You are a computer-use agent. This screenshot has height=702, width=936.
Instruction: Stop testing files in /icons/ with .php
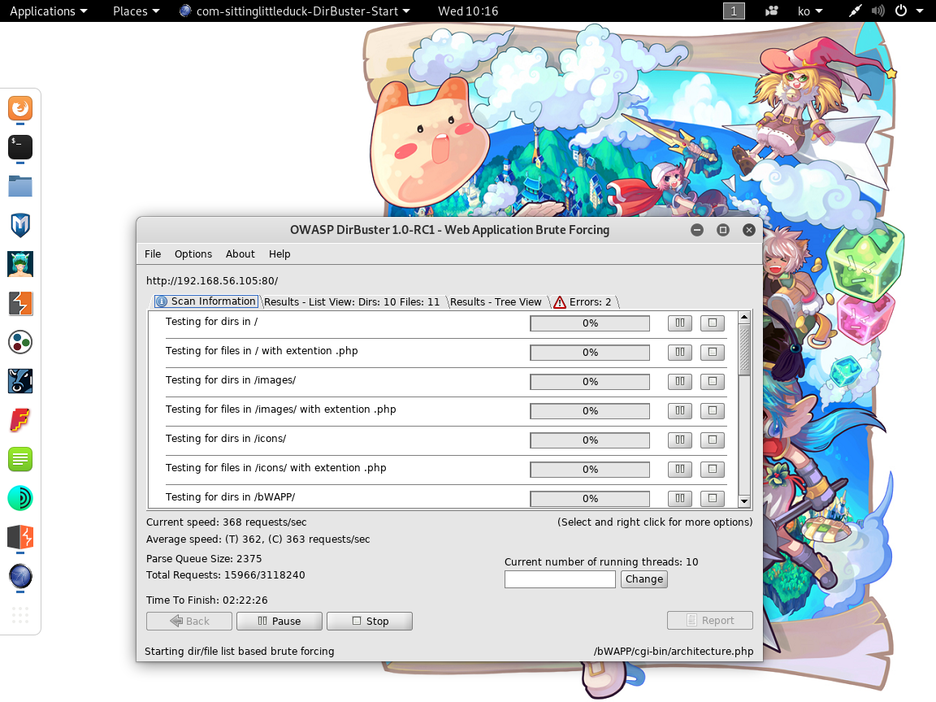[x=712, y=469]
